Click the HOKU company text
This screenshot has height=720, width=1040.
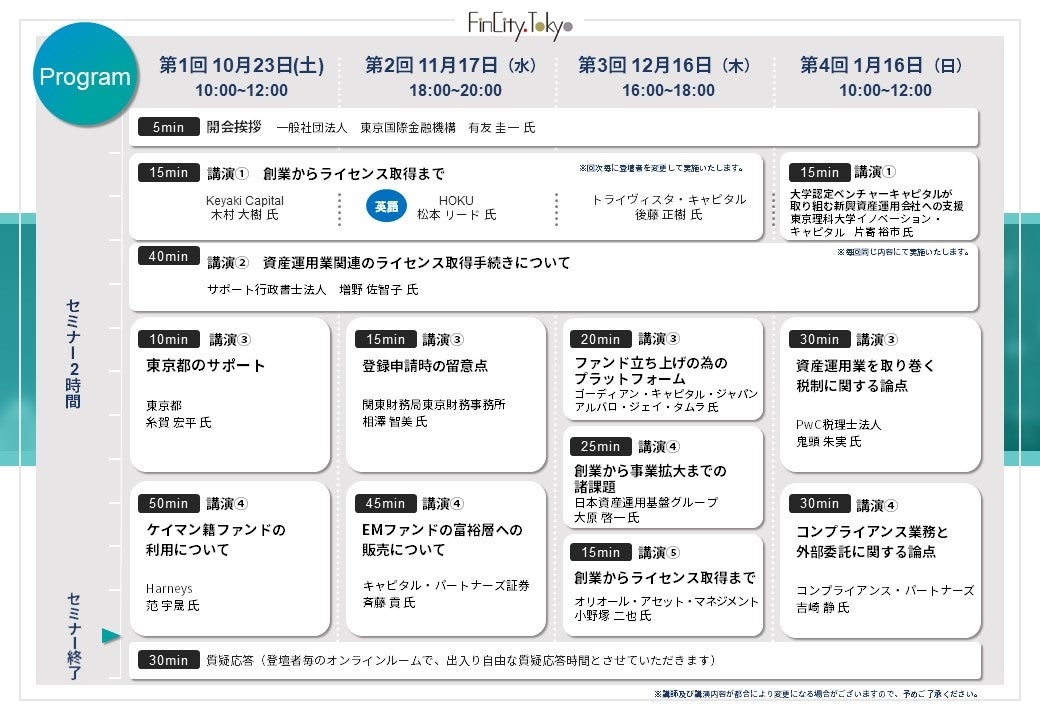(x=456, y=200)
